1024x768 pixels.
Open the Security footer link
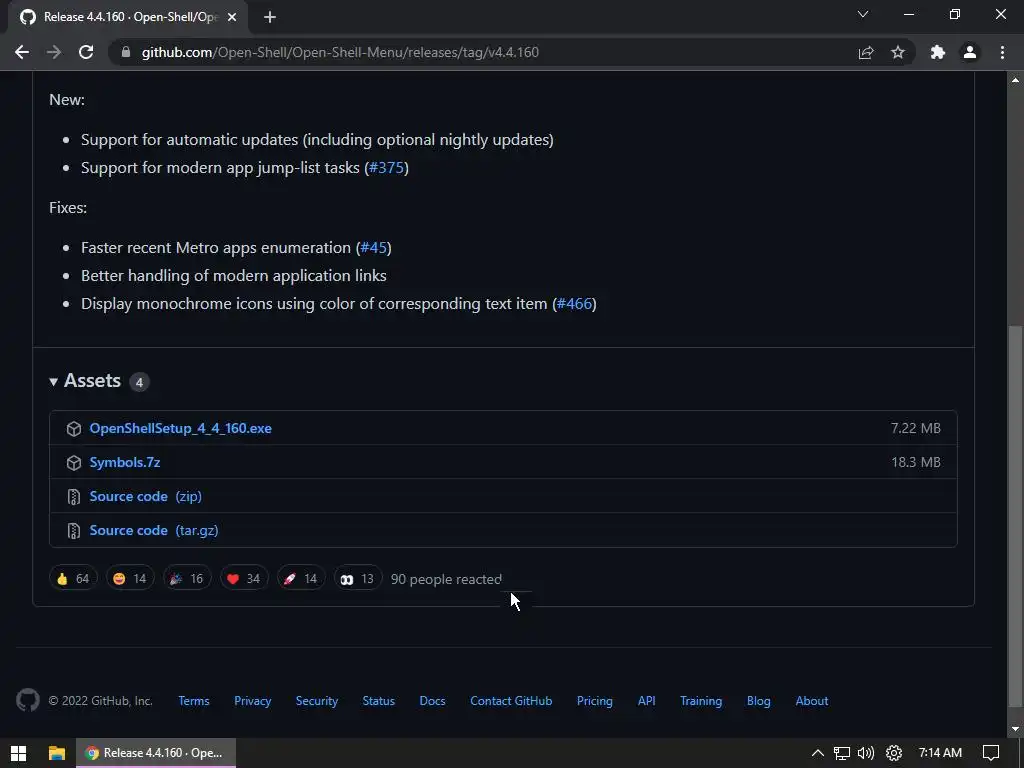[317, 701]
